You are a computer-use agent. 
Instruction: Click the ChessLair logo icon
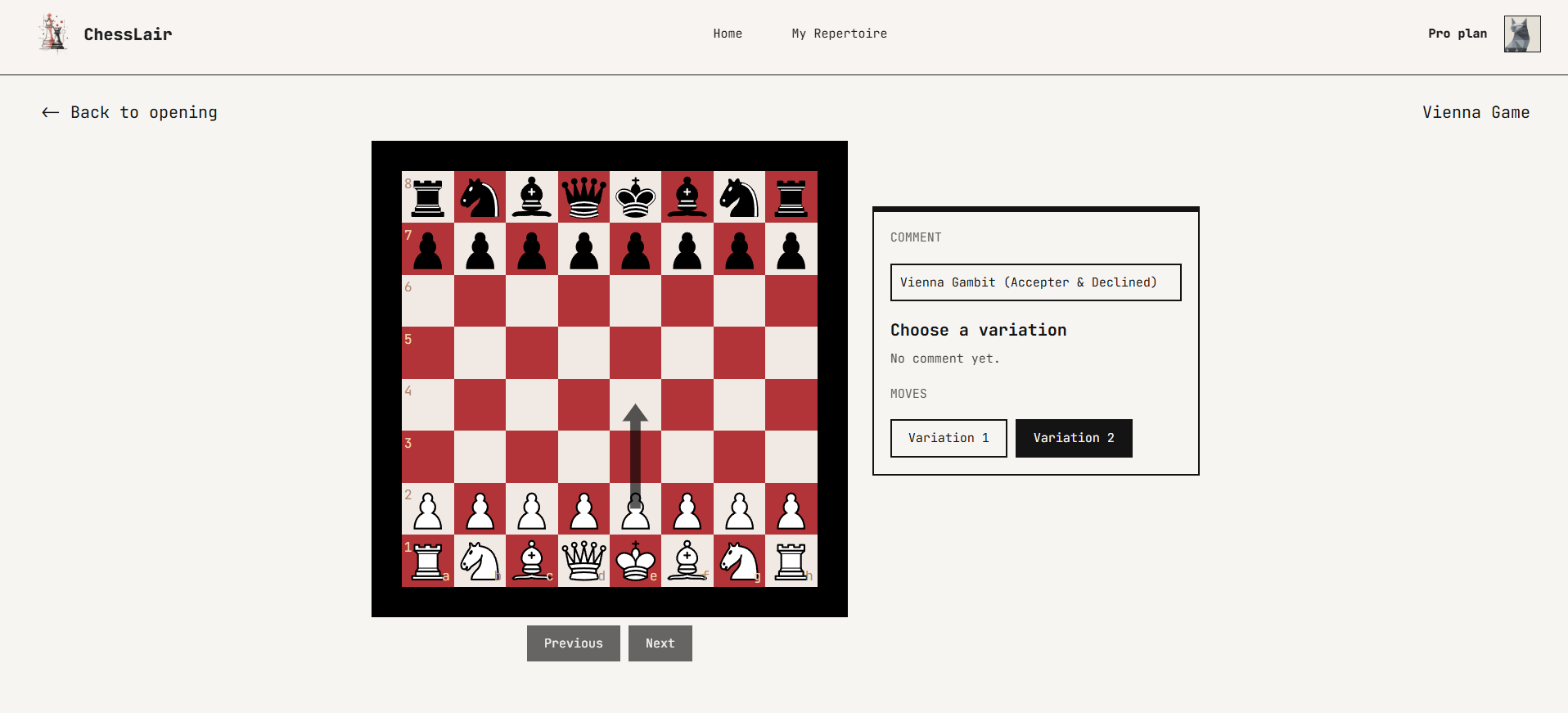[53, 34]
